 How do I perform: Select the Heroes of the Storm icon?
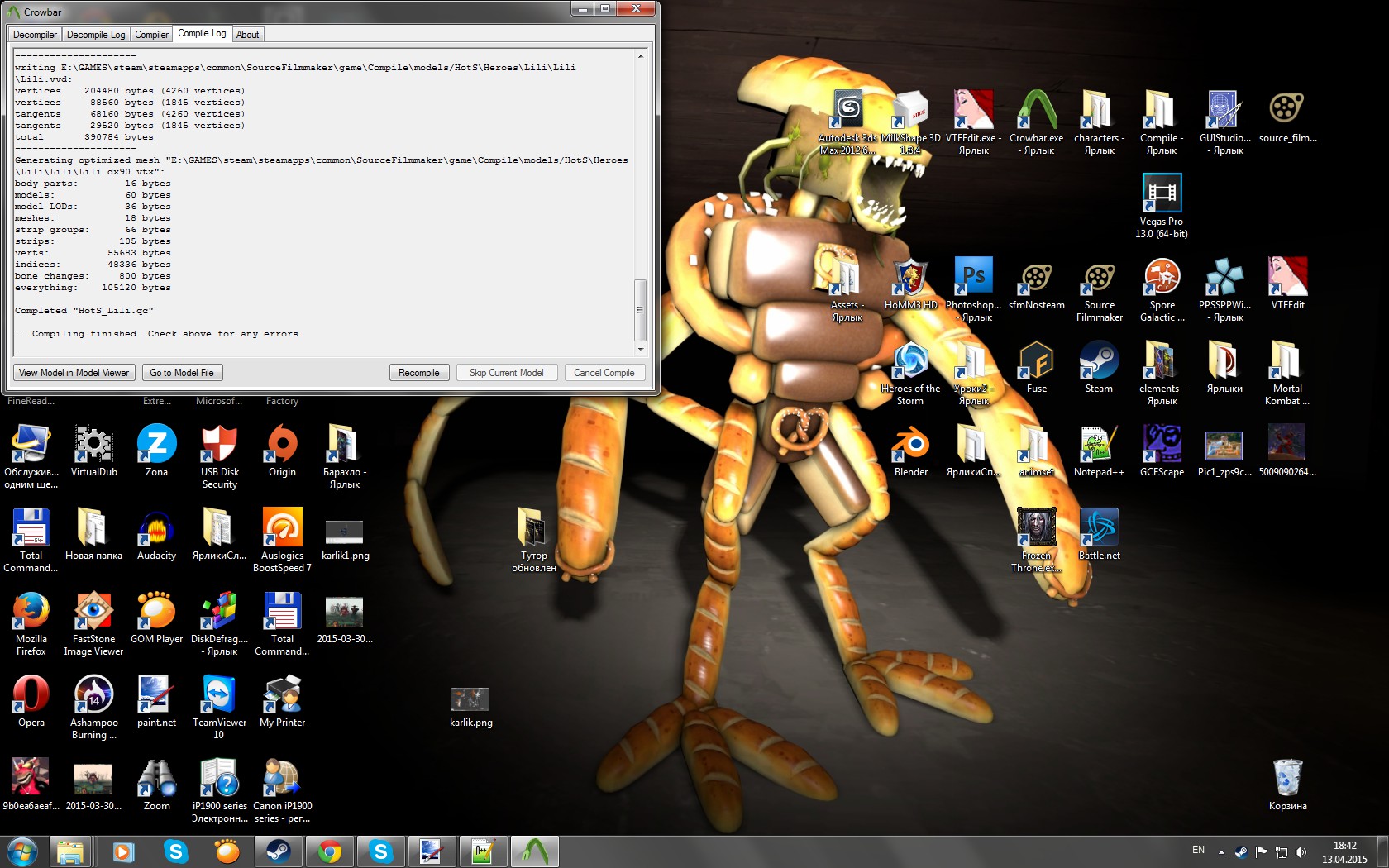click(x=910, y=373)
